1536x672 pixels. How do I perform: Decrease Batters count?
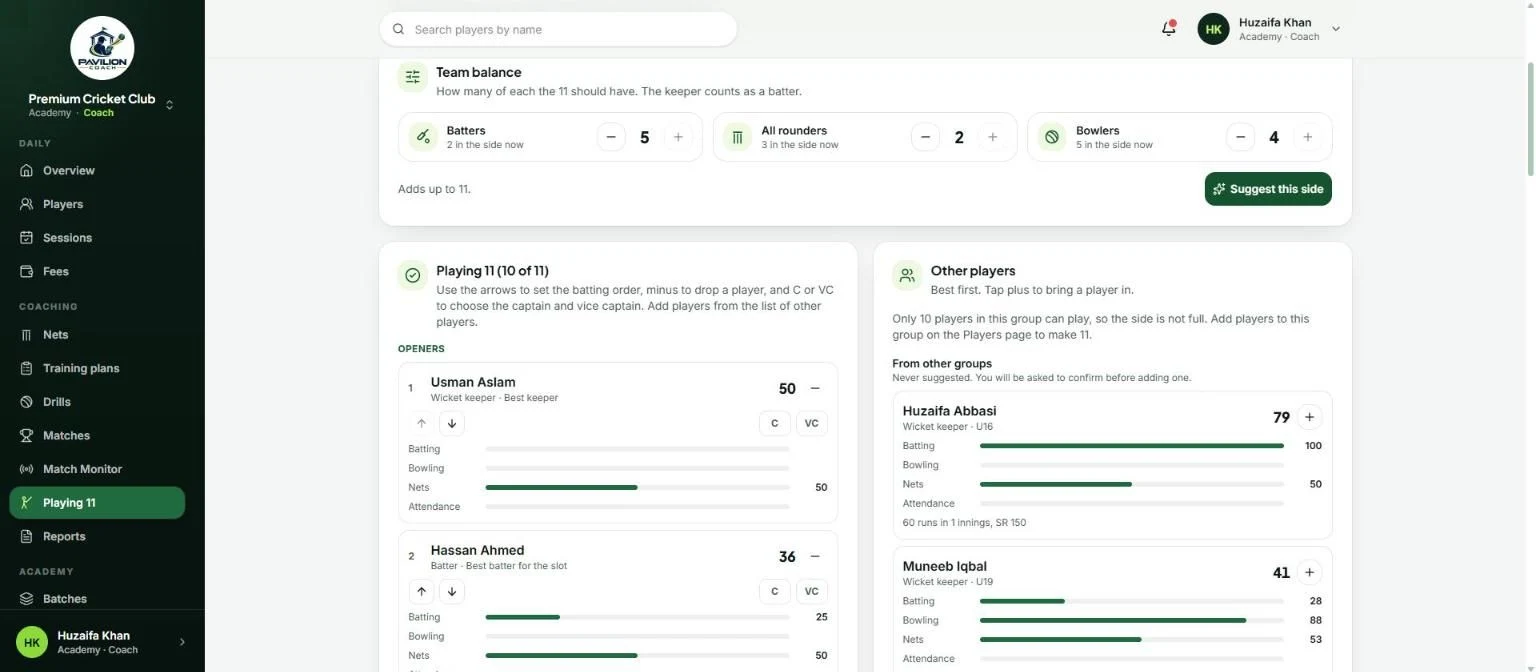point(611,137)
